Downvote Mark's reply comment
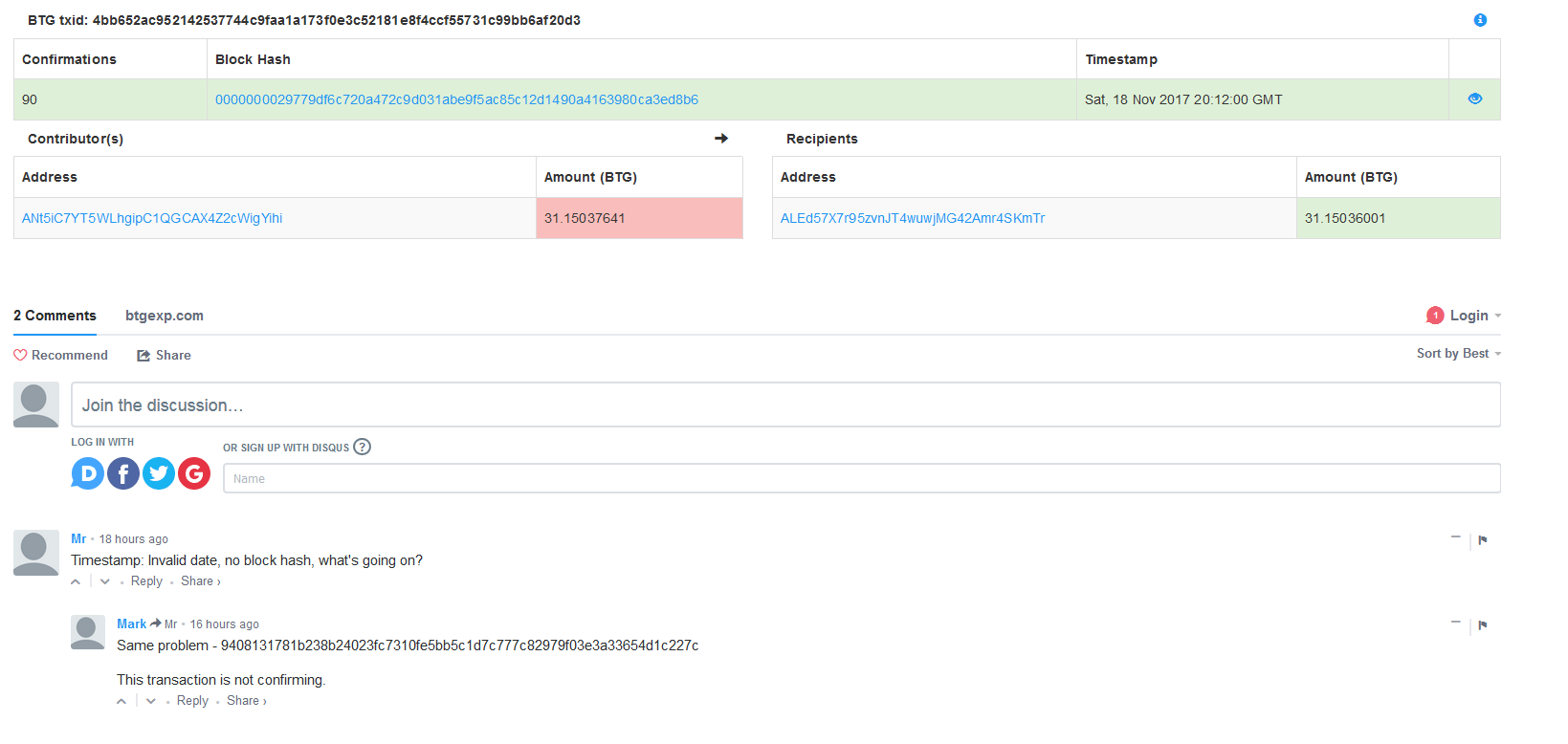Image resolution: width=1568 pixels, height=744 pixels. pos(151,701)
